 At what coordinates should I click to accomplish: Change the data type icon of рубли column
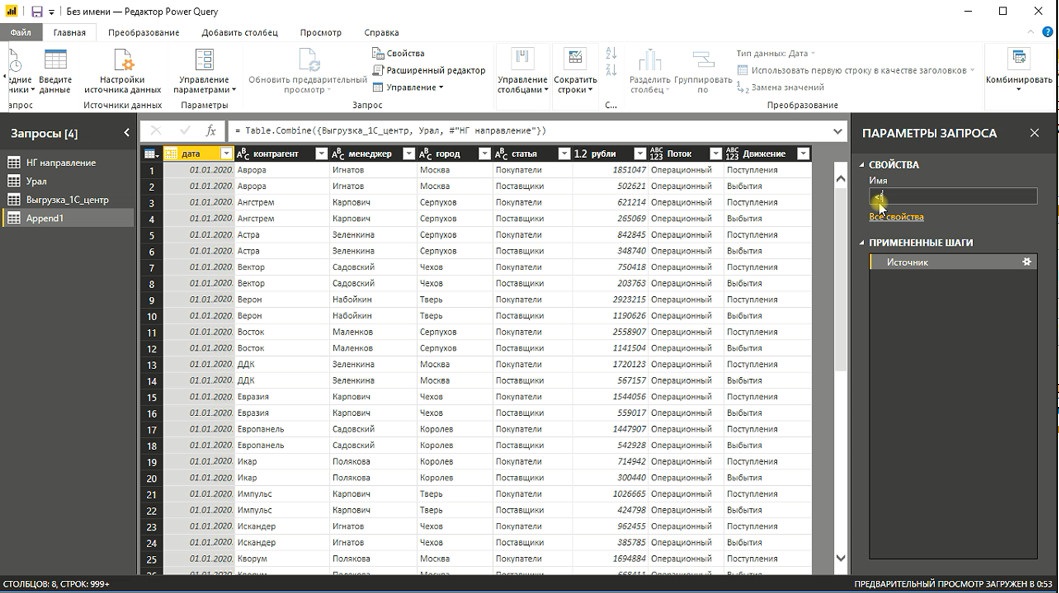581,154
